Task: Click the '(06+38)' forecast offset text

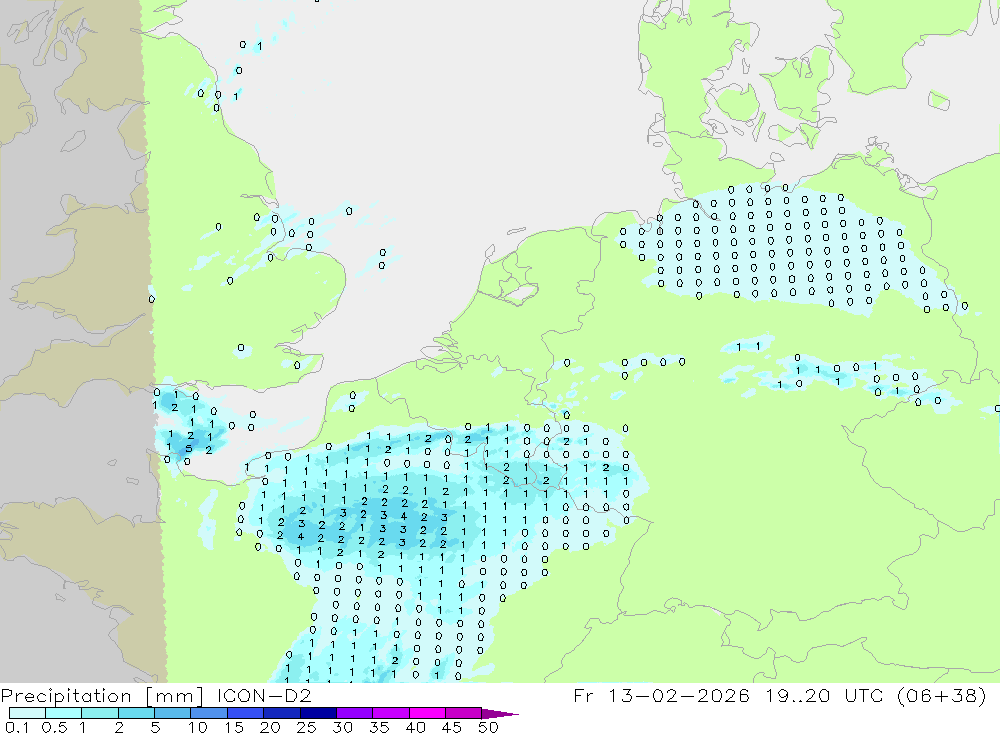Action: 941,695
